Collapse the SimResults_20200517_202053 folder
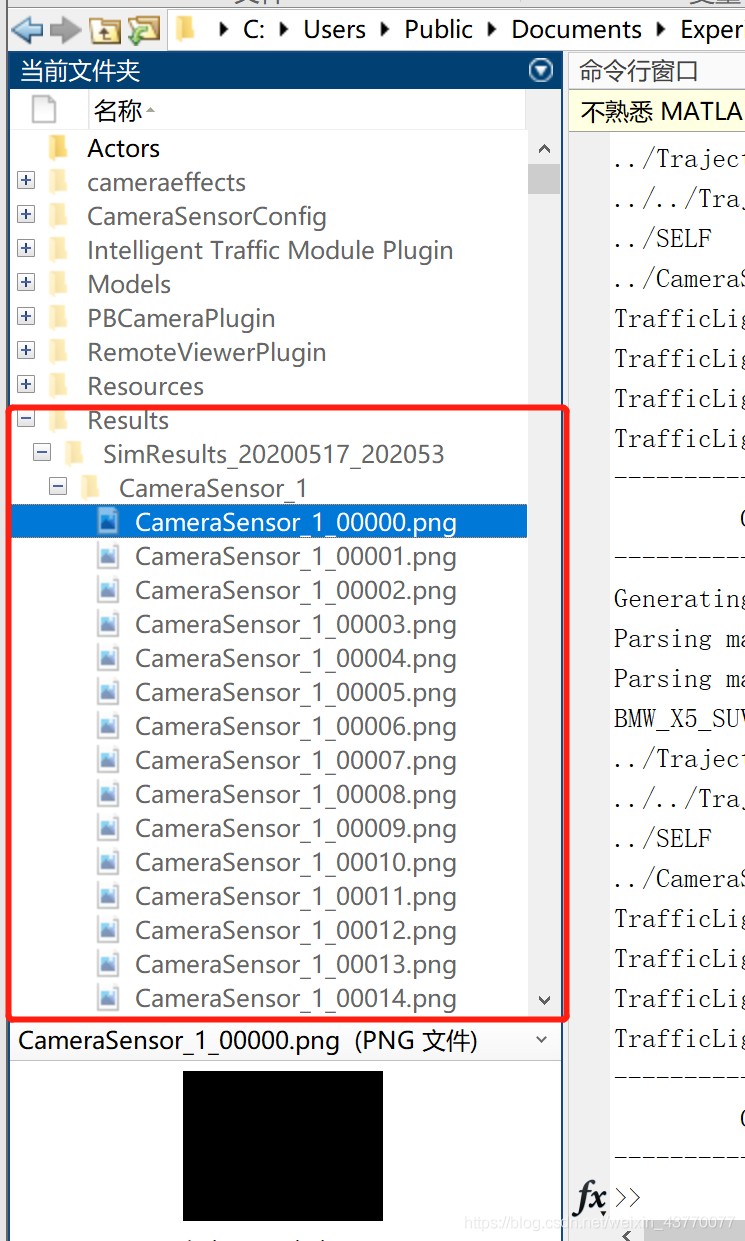The image size is (745, 1241). 42,453
